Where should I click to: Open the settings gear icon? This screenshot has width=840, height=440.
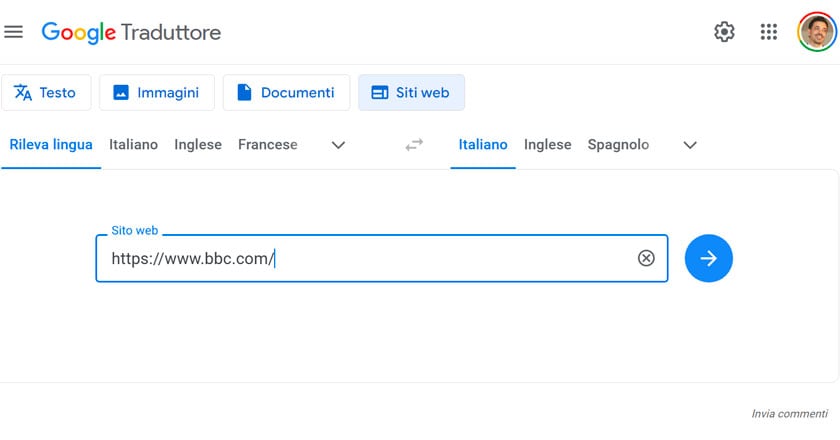(x=724, y=32)
